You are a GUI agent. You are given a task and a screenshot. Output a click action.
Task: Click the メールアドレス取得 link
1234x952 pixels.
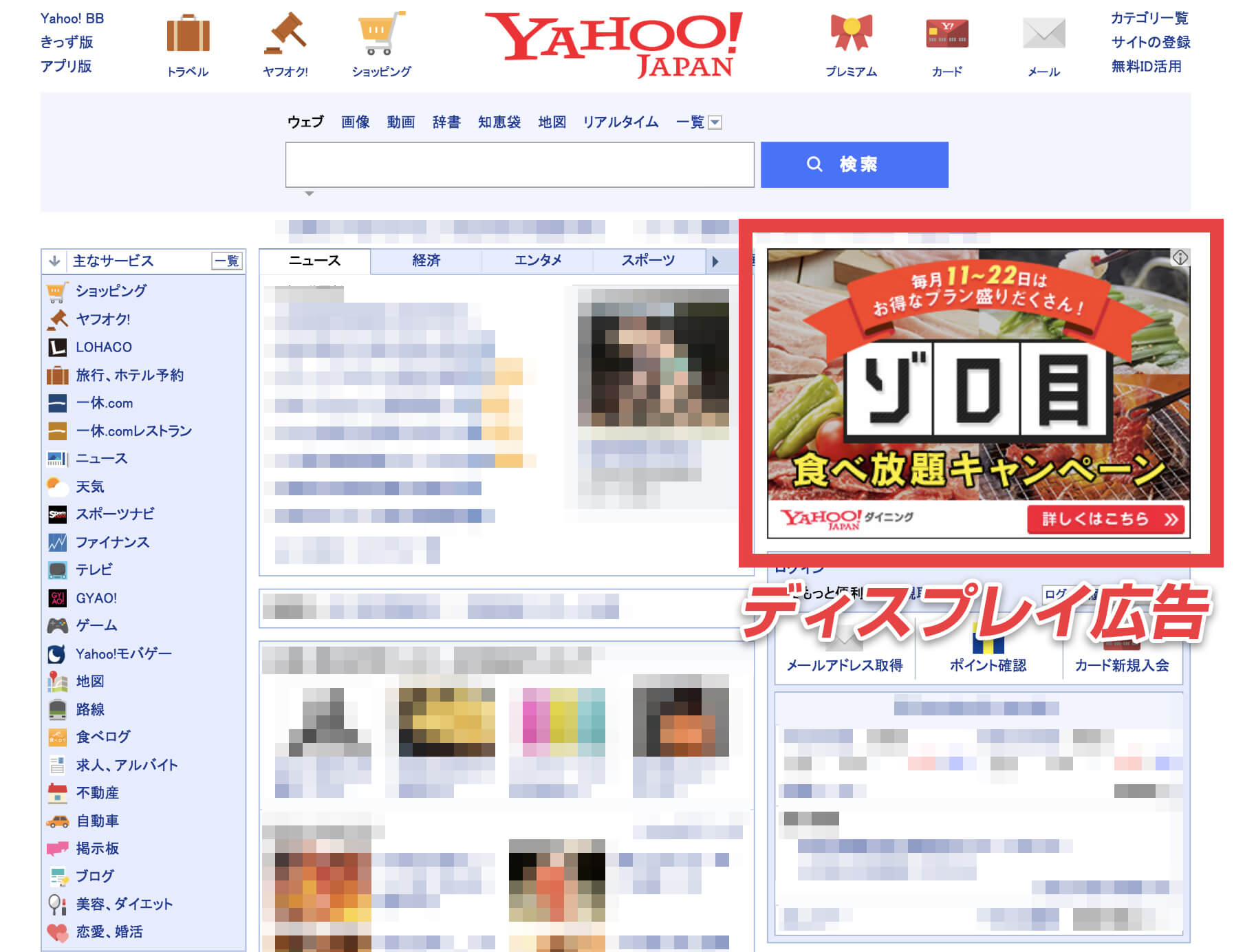point(845,665)
